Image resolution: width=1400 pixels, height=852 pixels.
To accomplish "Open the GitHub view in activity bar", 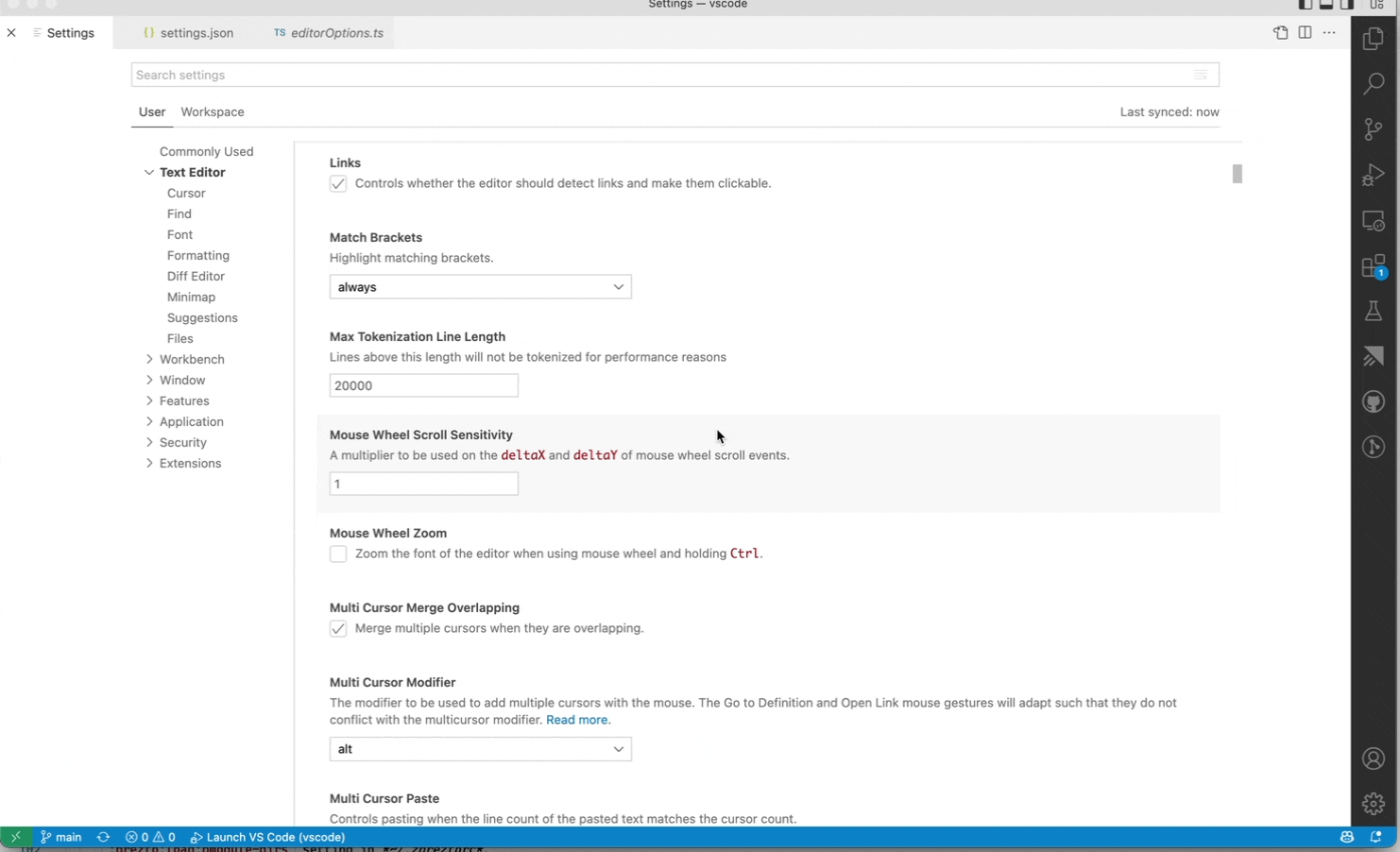I will tap(1374, 401).
